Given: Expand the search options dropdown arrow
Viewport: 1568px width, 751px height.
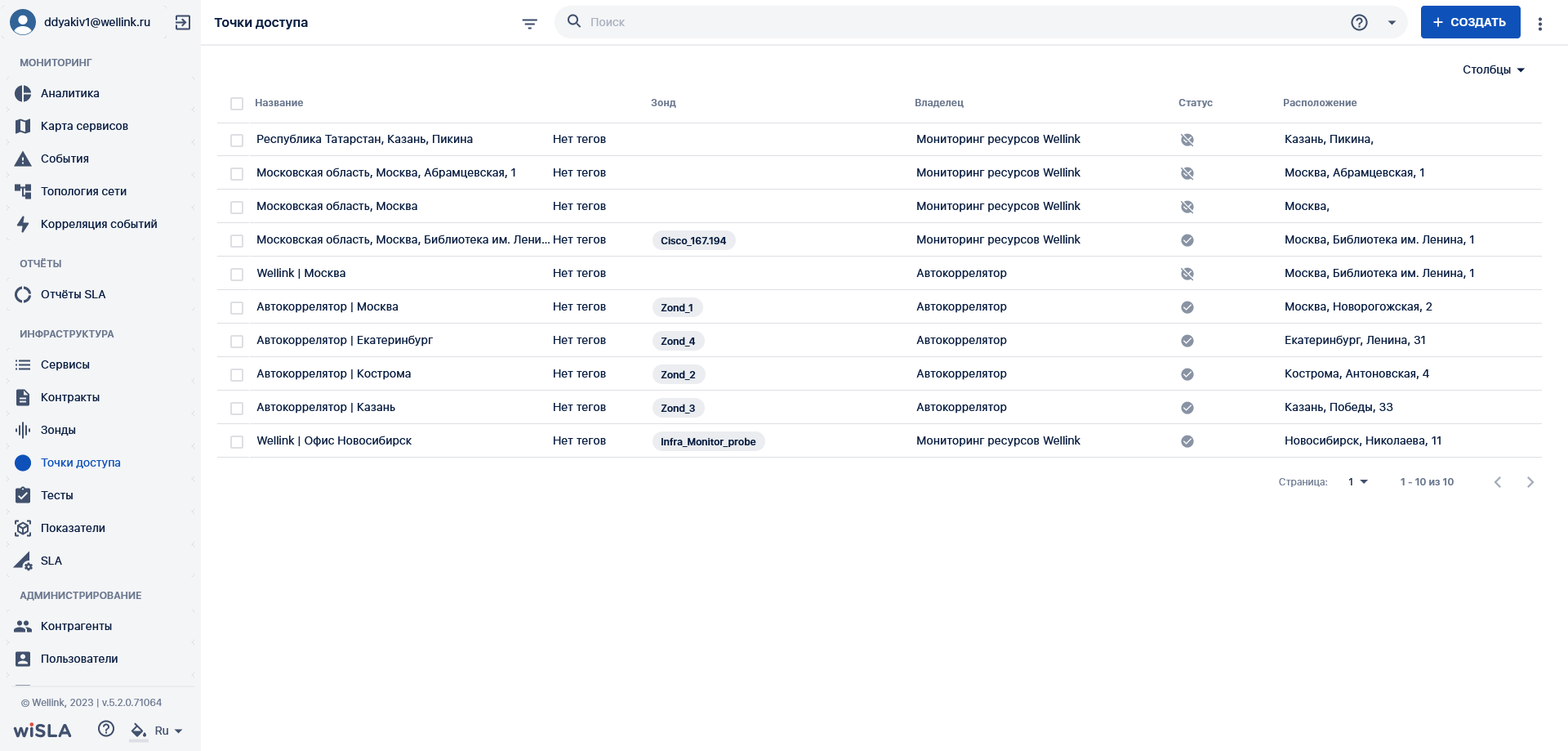Looking at the screenshot, I should tap(1392, 22).
